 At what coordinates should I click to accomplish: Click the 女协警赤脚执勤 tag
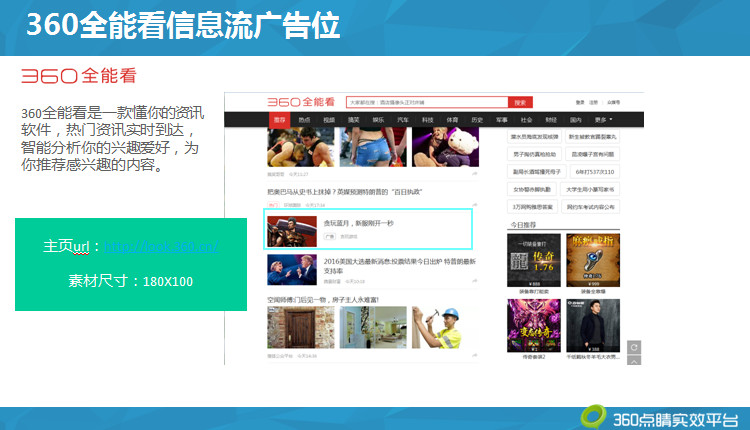(532, 189)
